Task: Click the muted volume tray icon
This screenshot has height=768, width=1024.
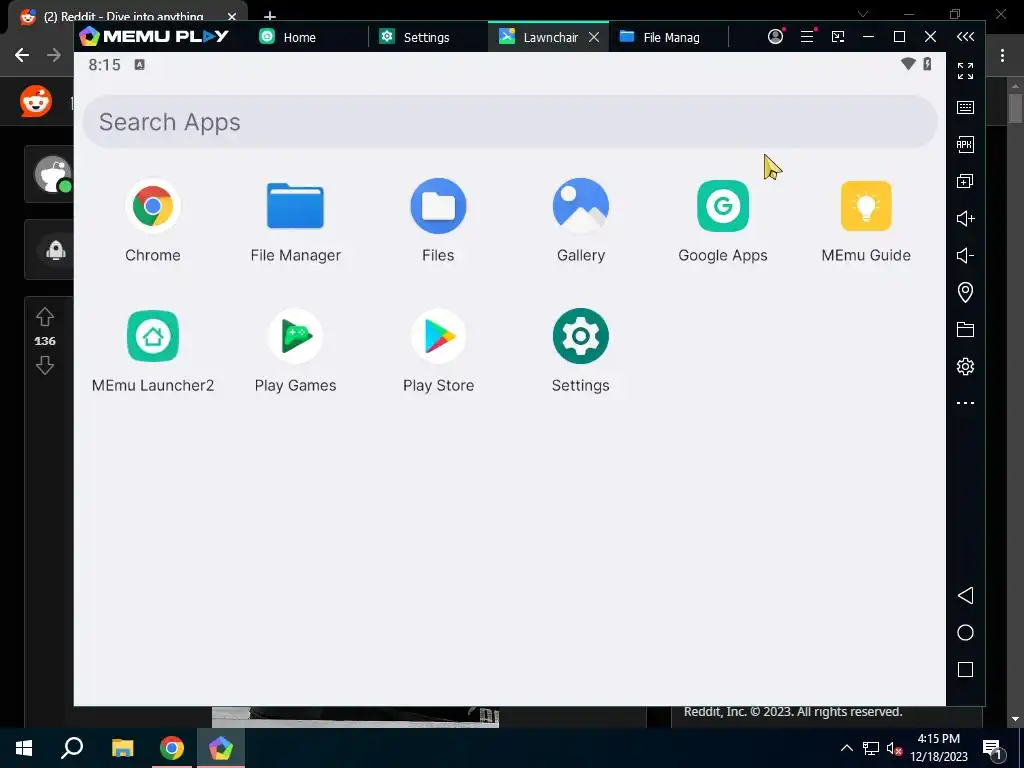Action: (x=895, y=748)
